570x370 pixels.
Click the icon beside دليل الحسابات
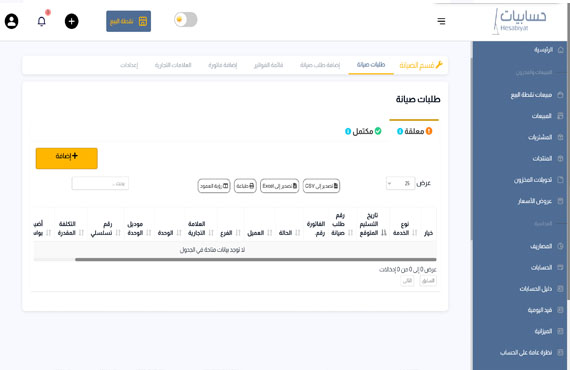[560, 289]
